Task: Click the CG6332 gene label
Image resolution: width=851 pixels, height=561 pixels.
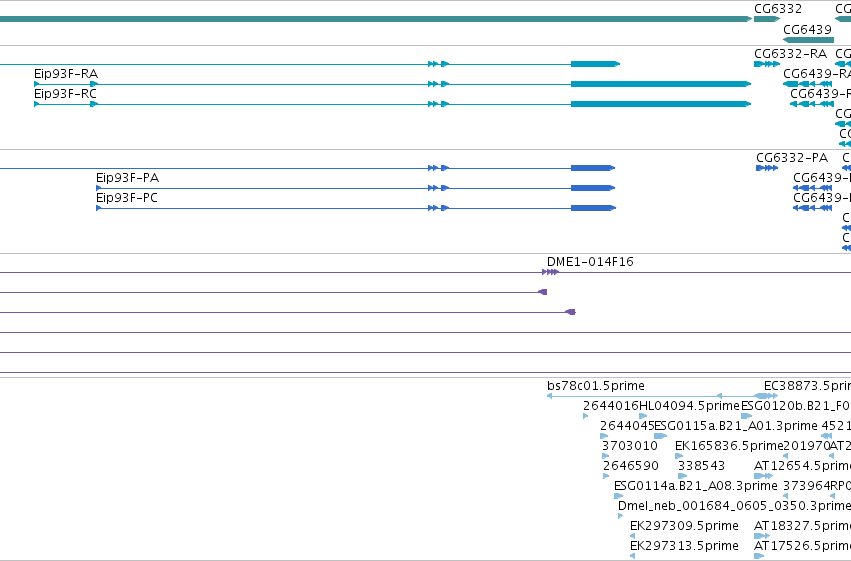Action: [x=778, y=9]
